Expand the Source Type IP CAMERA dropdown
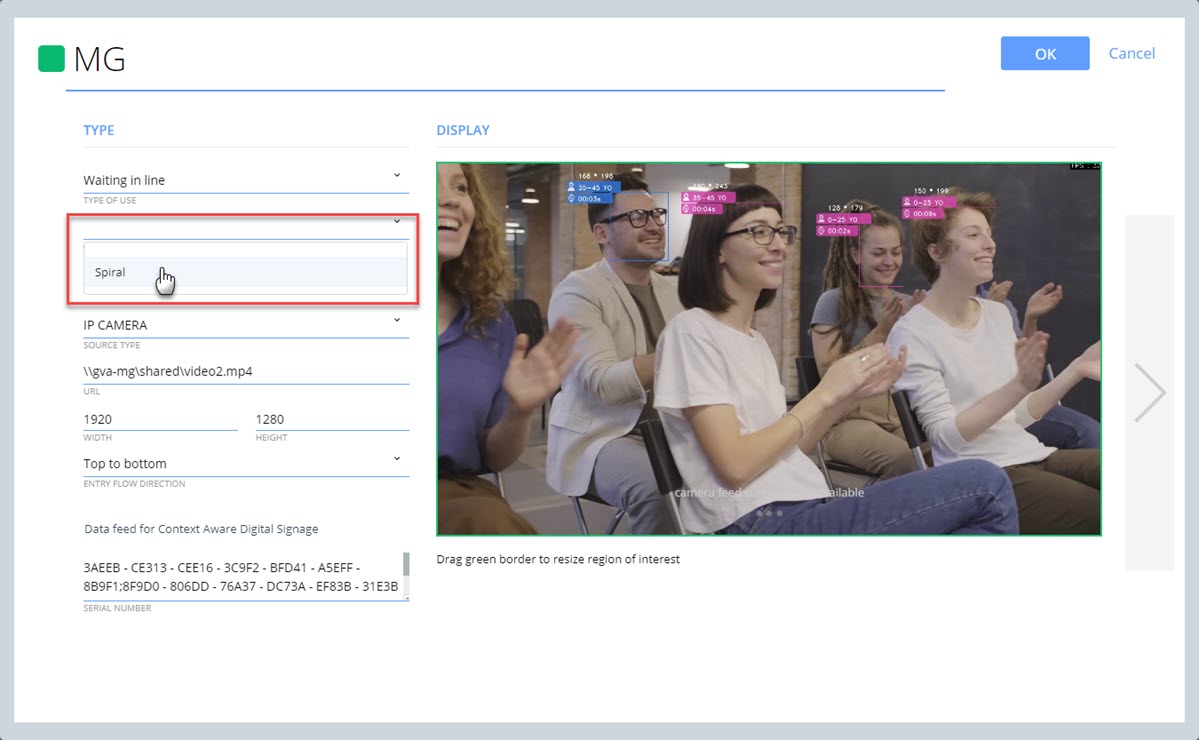The image size is (1199, 740). [x=245, y=325]
